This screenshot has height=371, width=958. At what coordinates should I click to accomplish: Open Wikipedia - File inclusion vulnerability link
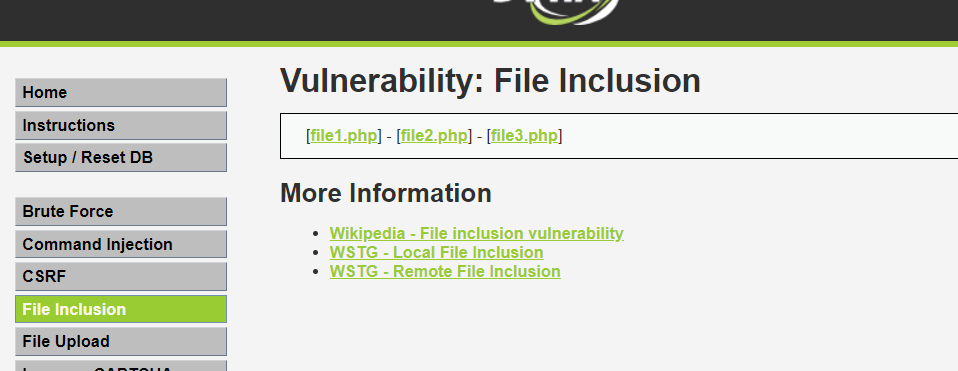click(x=477, y=233)
